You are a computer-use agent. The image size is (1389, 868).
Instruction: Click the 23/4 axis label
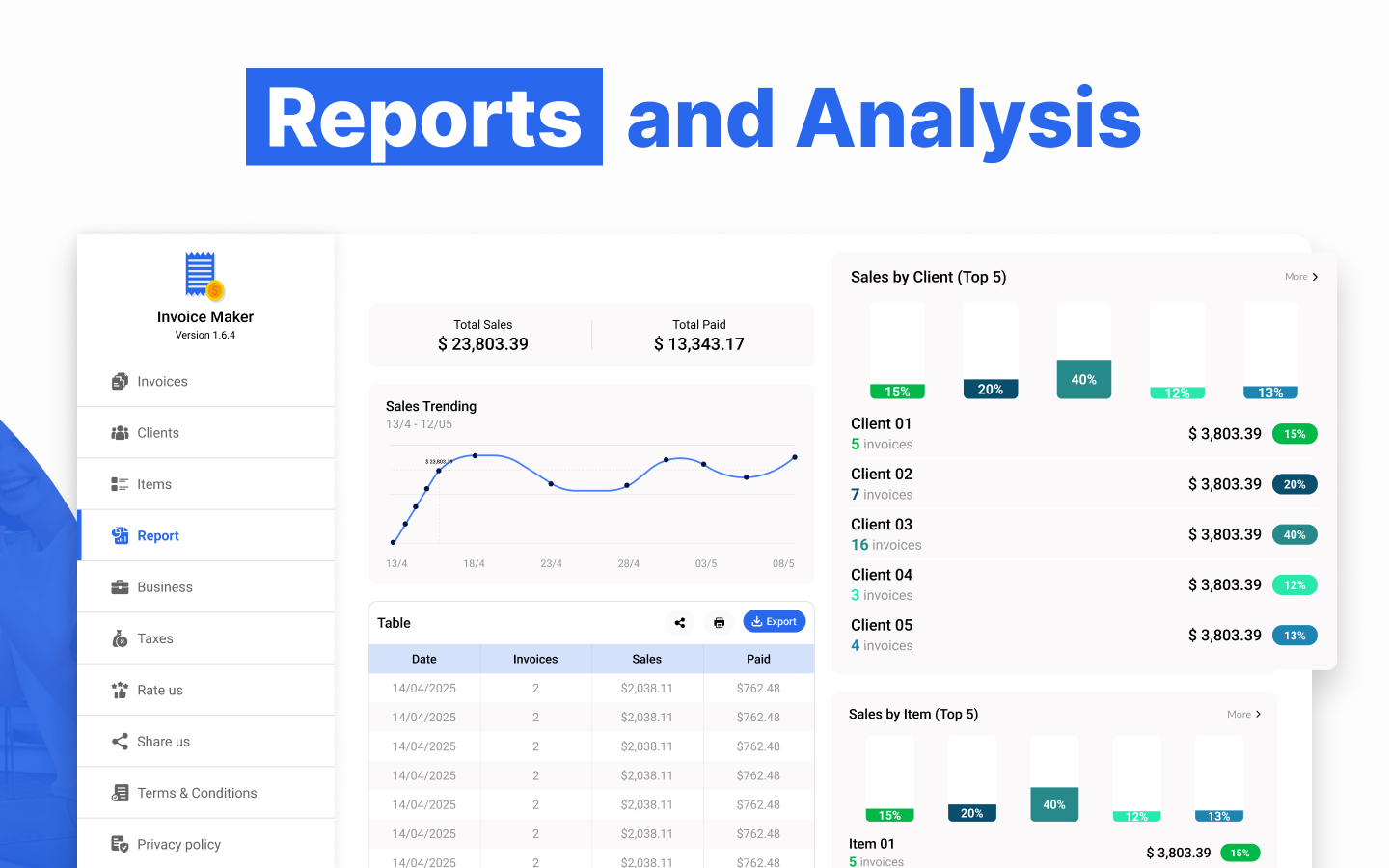pyautogui.click(x=552, y=563)
